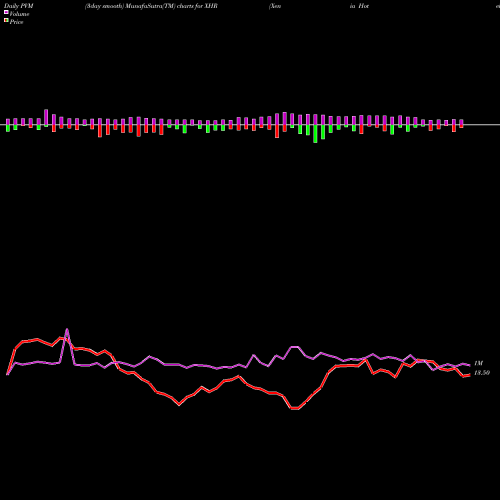Click the '1M' volume value label

(478, 363)
